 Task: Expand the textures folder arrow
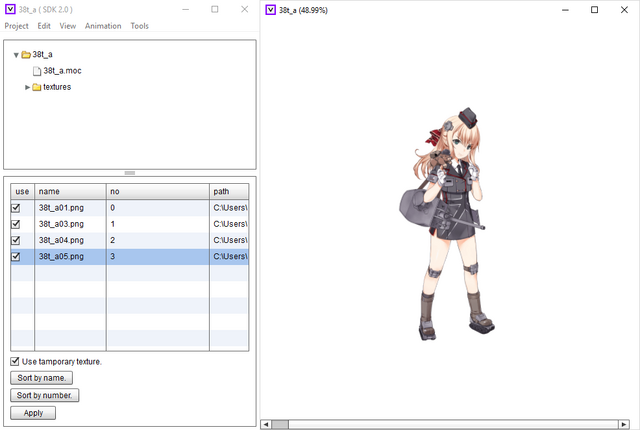(27, 87)
